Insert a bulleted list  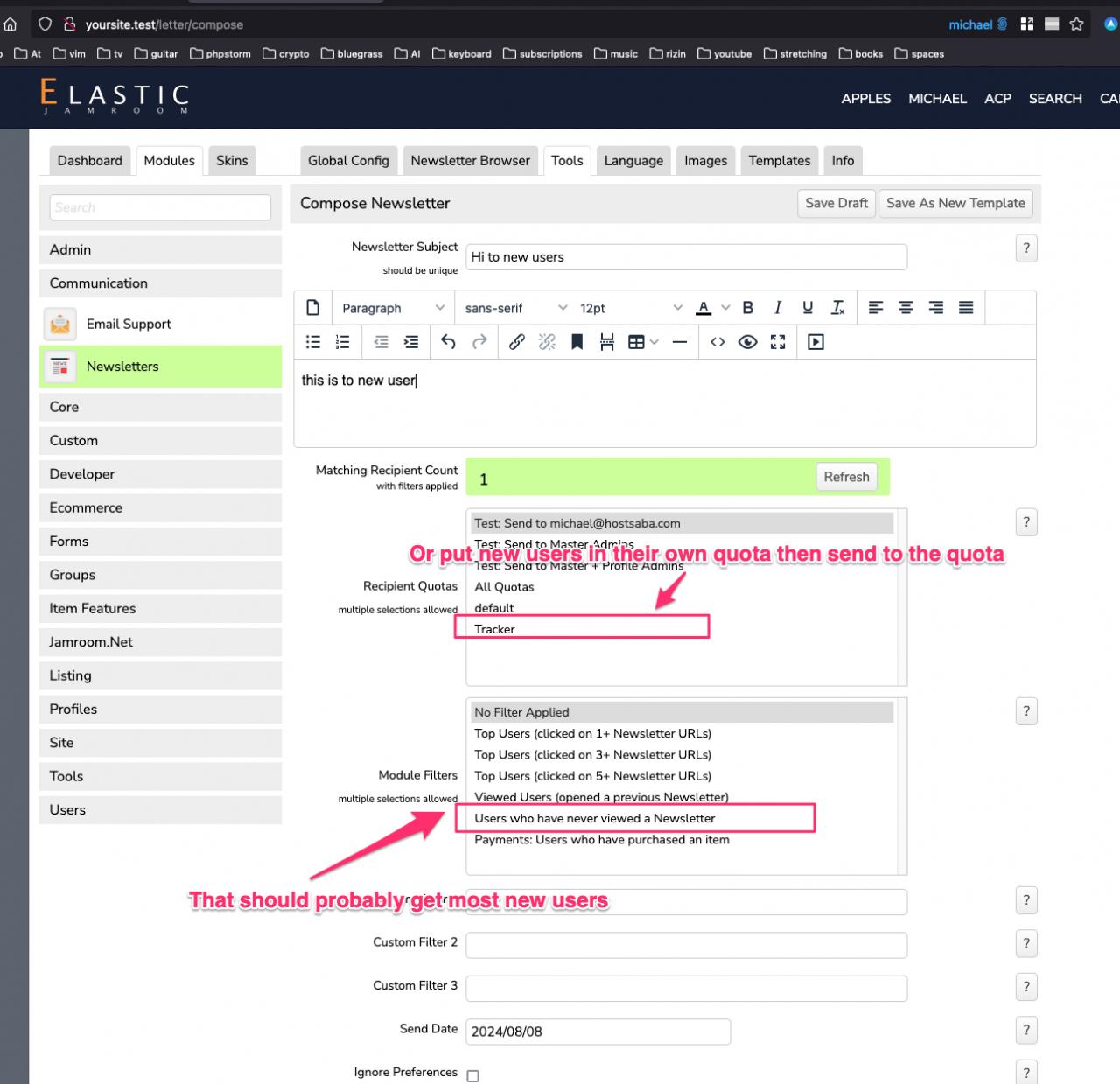coord(312,342)
